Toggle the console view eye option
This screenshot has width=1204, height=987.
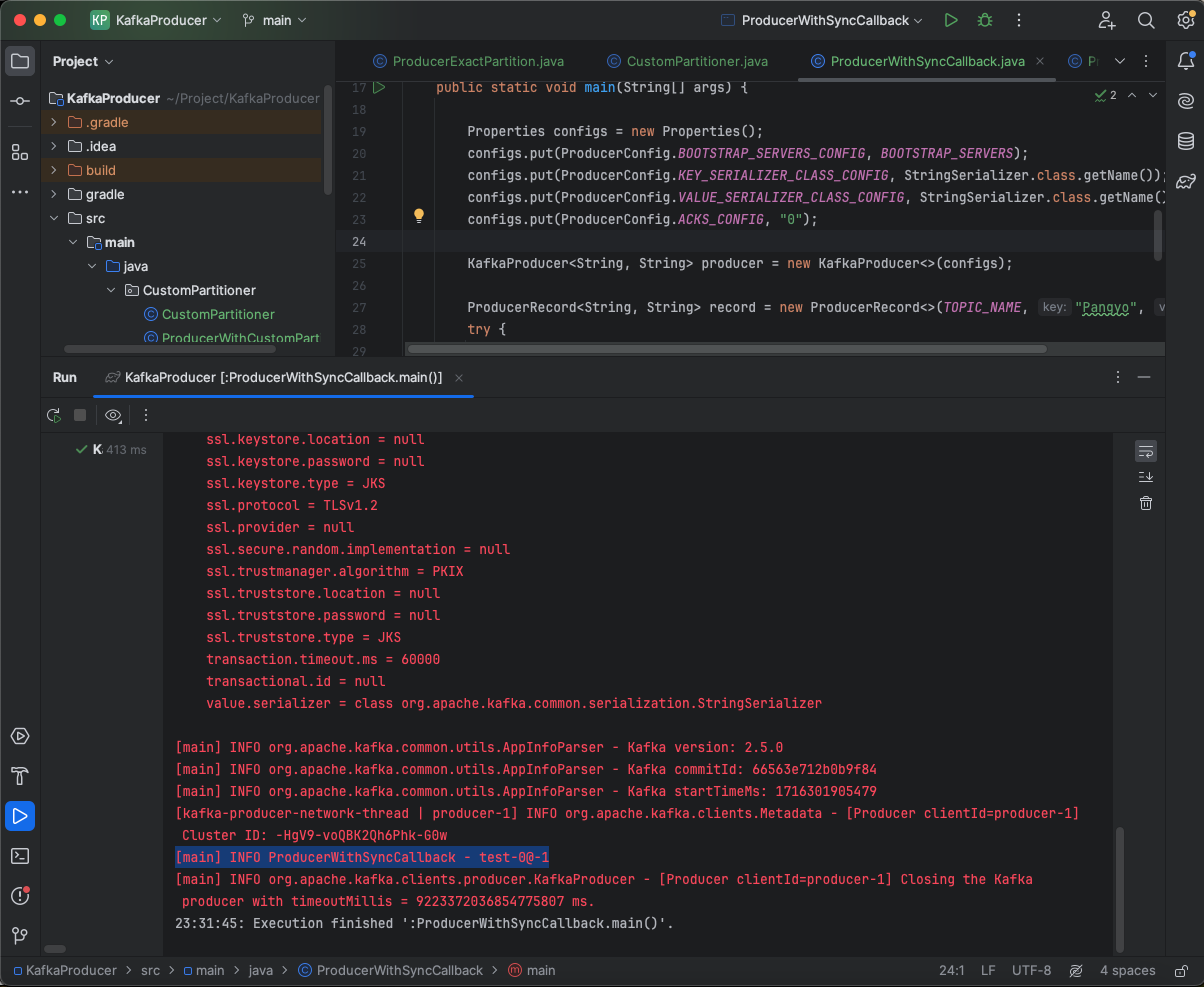pyautogui.click(x=113, y=415)
